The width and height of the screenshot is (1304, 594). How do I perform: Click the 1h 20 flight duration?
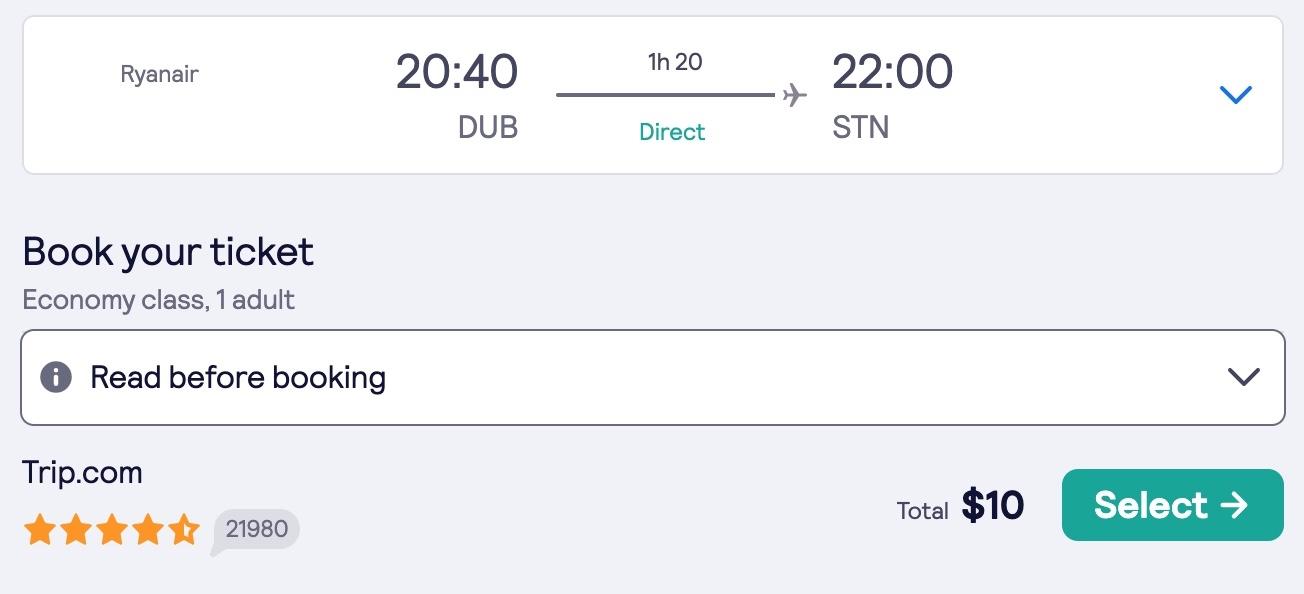coord(675,62)
